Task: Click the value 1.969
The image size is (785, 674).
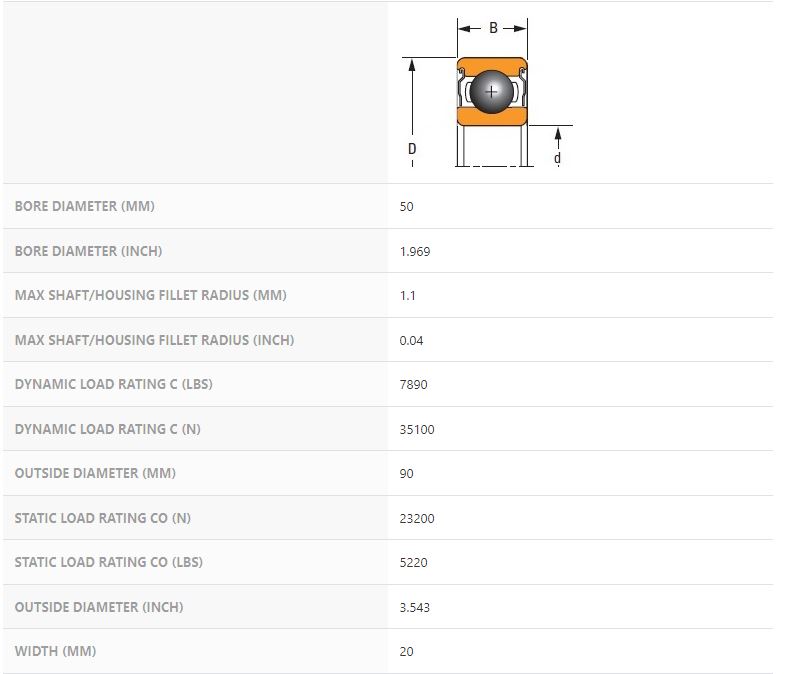Action: point(415,252)
